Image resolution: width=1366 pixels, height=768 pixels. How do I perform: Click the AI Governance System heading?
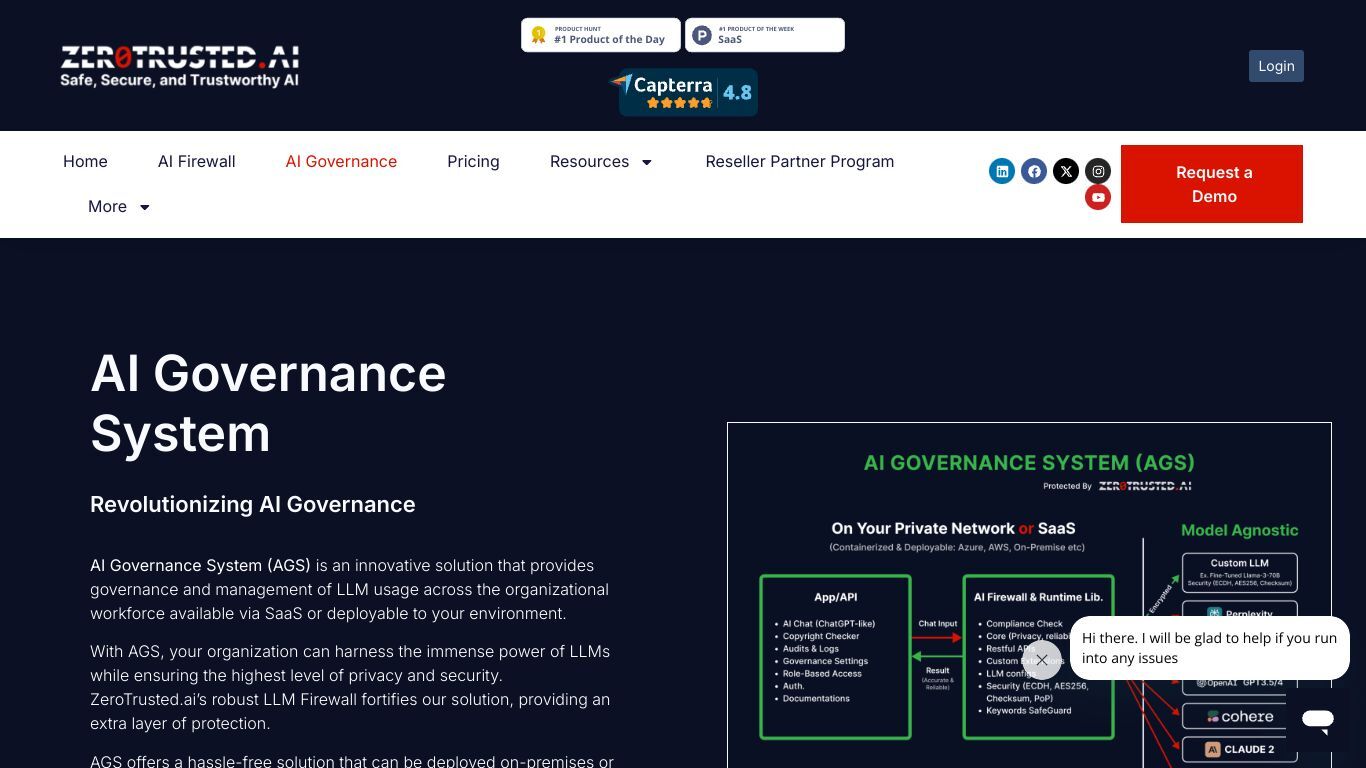pos(268,403)
